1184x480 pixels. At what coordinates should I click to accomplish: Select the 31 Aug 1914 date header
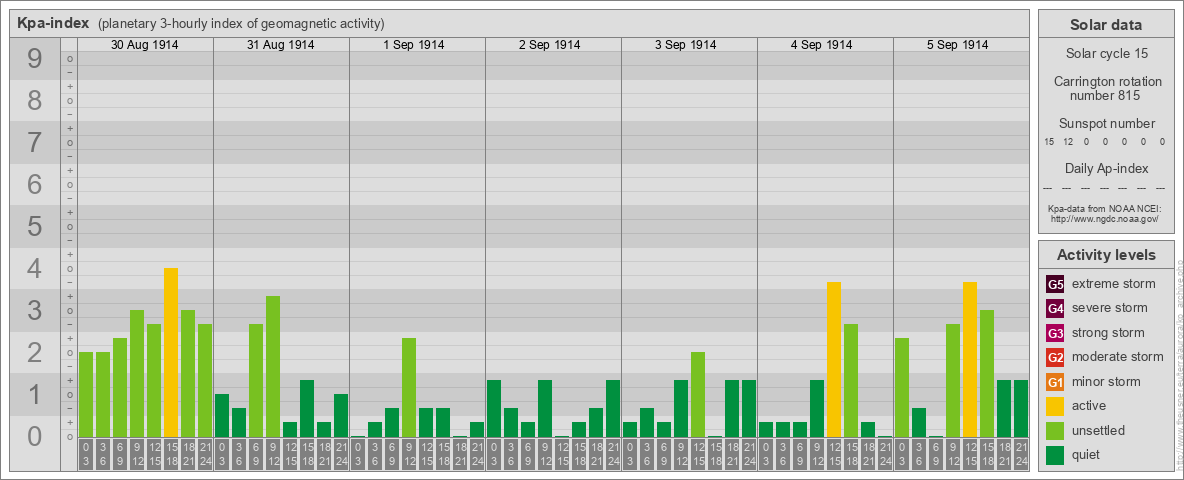tap(281, 45)
